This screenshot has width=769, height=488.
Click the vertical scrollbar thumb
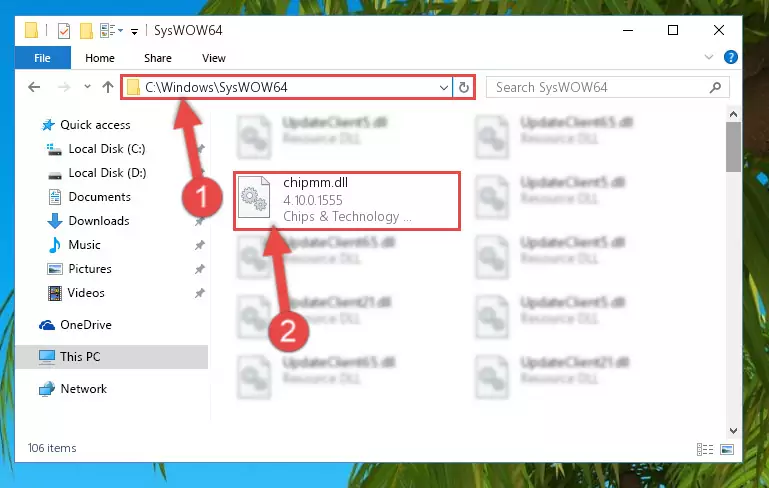(733, 147)
